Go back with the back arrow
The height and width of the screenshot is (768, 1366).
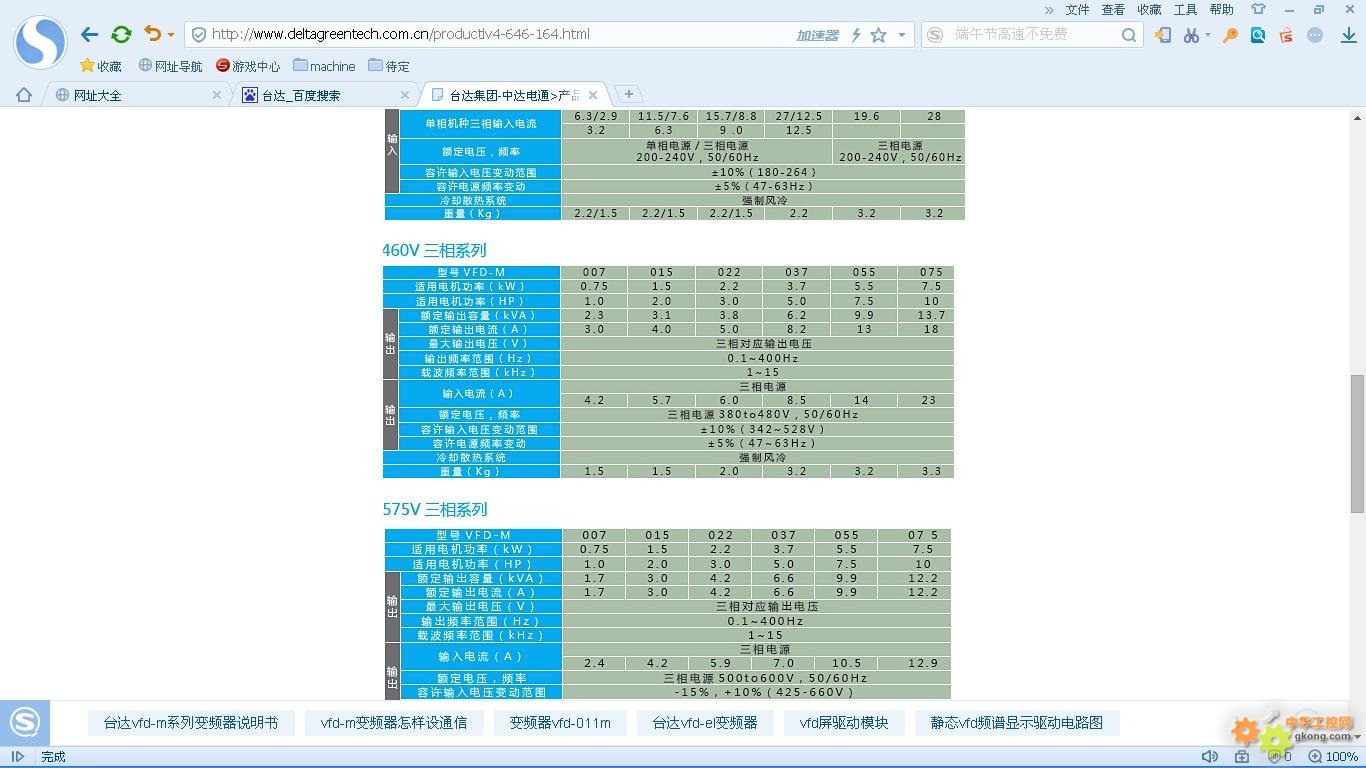[89, 34]
